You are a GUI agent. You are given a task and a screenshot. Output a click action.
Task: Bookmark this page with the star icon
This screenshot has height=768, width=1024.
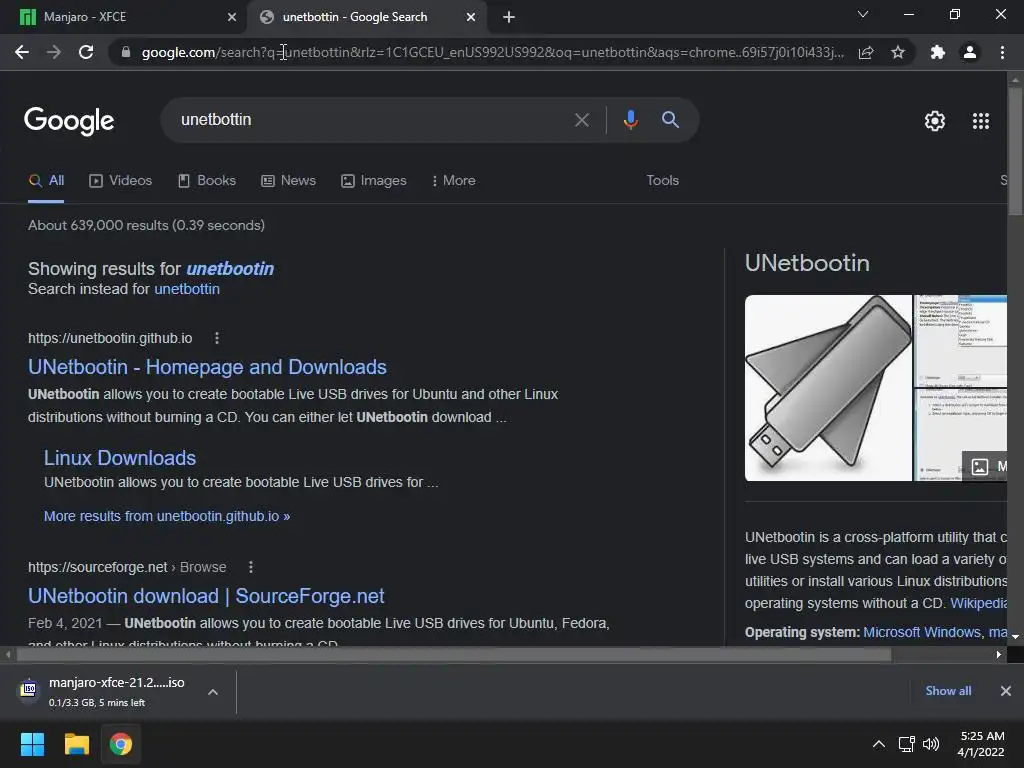tap(898, 52)
